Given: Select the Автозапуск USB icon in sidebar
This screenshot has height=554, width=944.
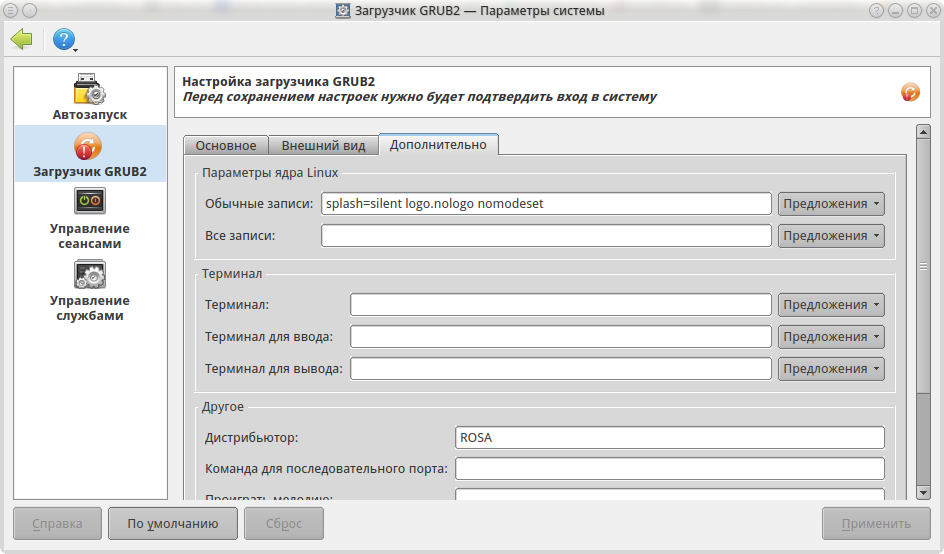Looking at the screenshot, I should 90,90.
